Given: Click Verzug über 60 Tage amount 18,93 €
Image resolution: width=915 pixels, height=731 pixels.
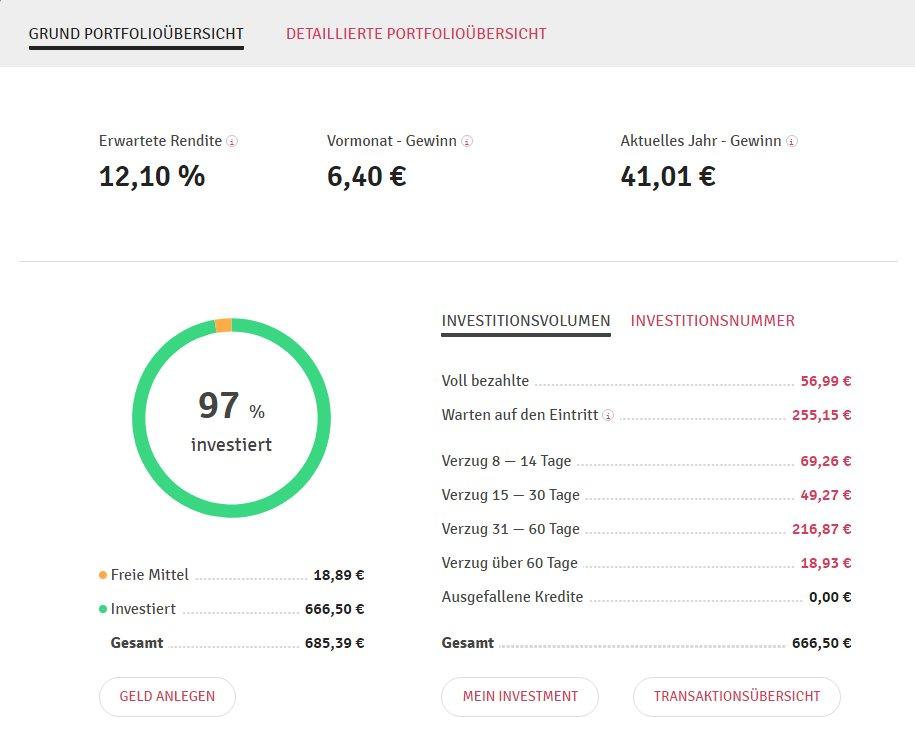Looking at the screenshot, I should click(825, 563).
